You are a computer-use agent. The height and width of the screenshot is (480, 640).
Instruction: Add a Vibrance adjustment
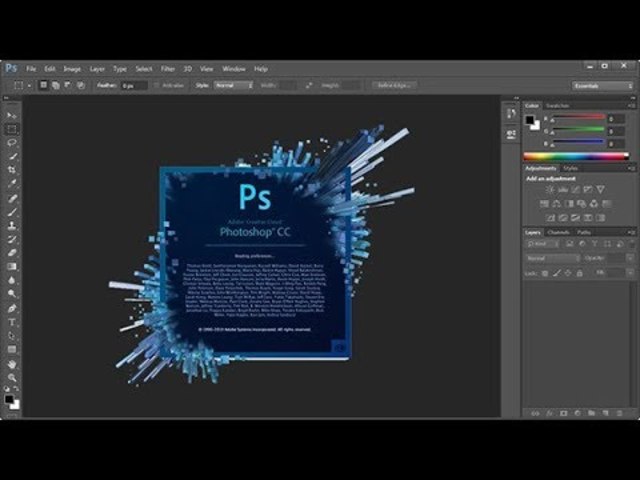[x=600, y=189]
